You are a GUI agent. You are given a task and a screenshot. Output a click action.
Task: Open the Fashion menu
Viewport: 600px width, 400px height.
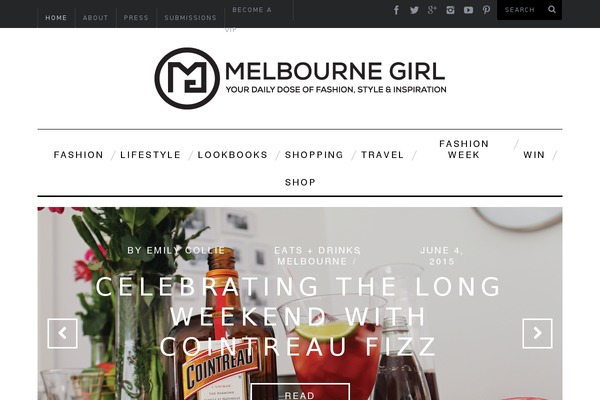(78, 155)
